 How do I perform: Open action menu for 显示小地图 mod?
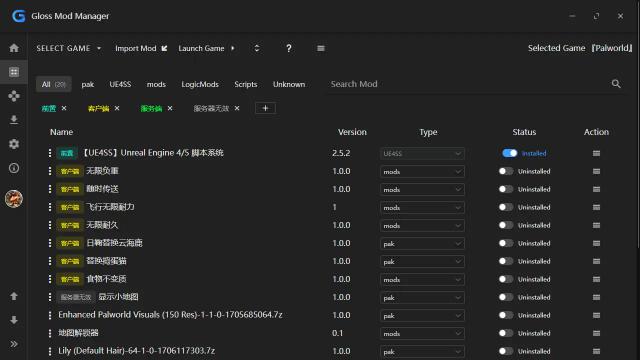[x=596, y=297]
